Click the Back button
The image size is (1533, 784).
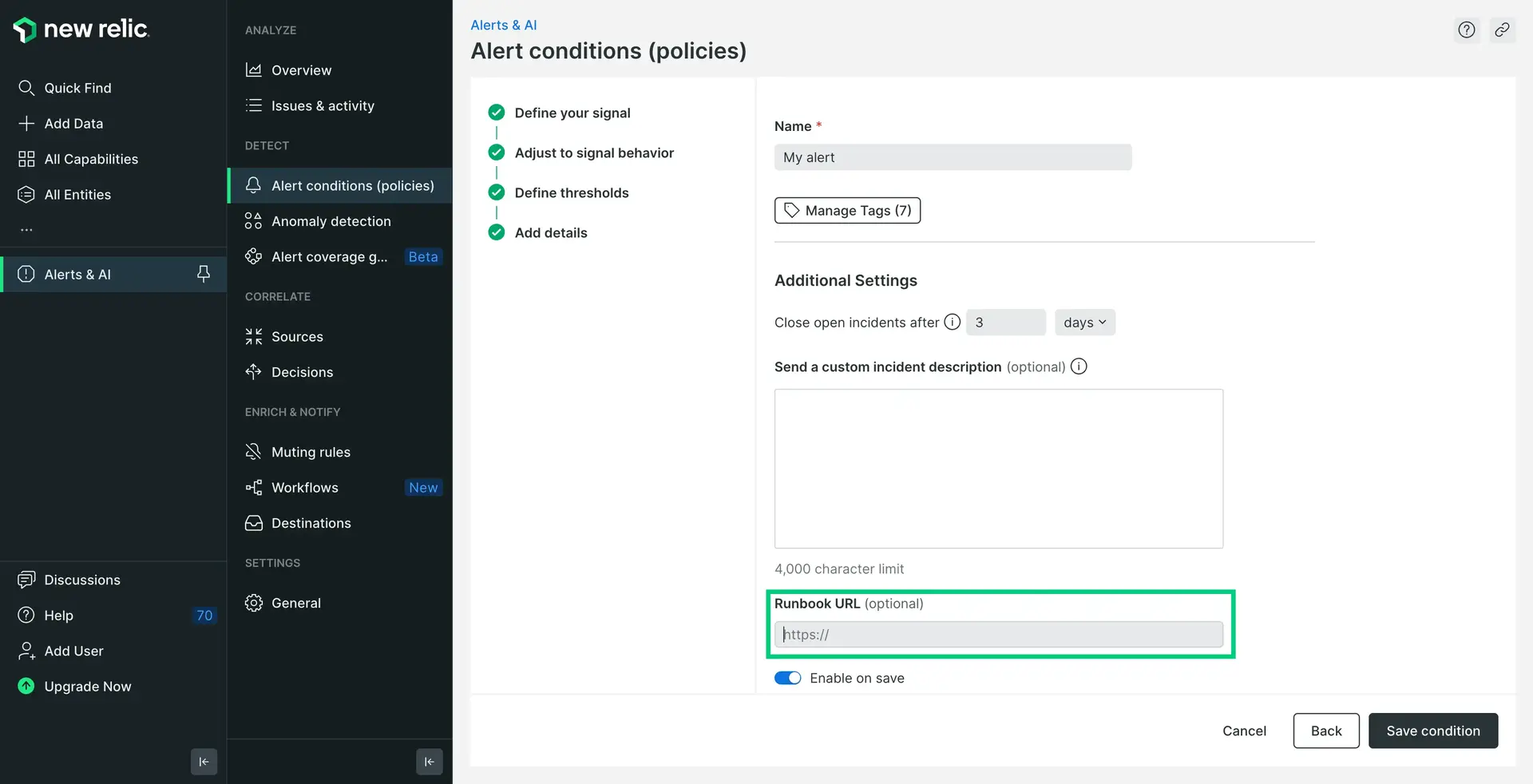[x=1326, y=731]
